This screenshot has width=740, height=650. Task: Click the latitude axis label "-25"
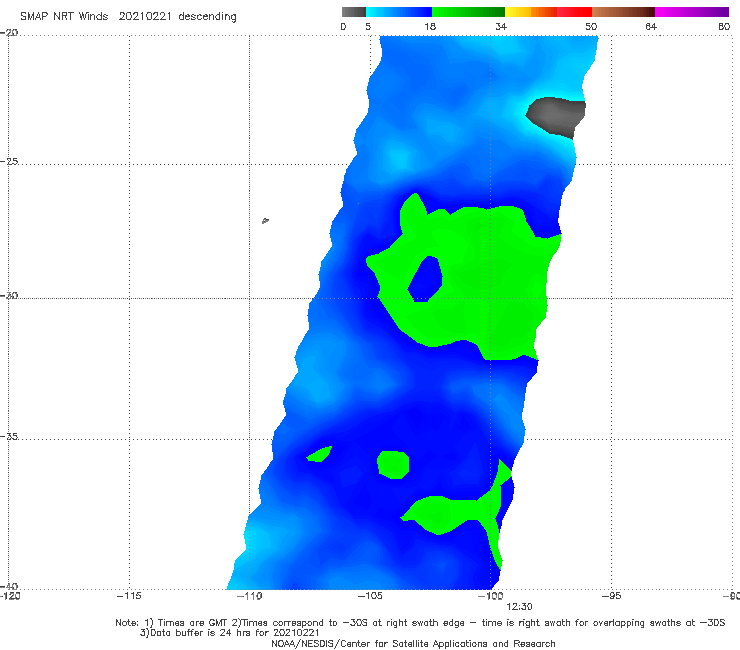click(9, 162)
